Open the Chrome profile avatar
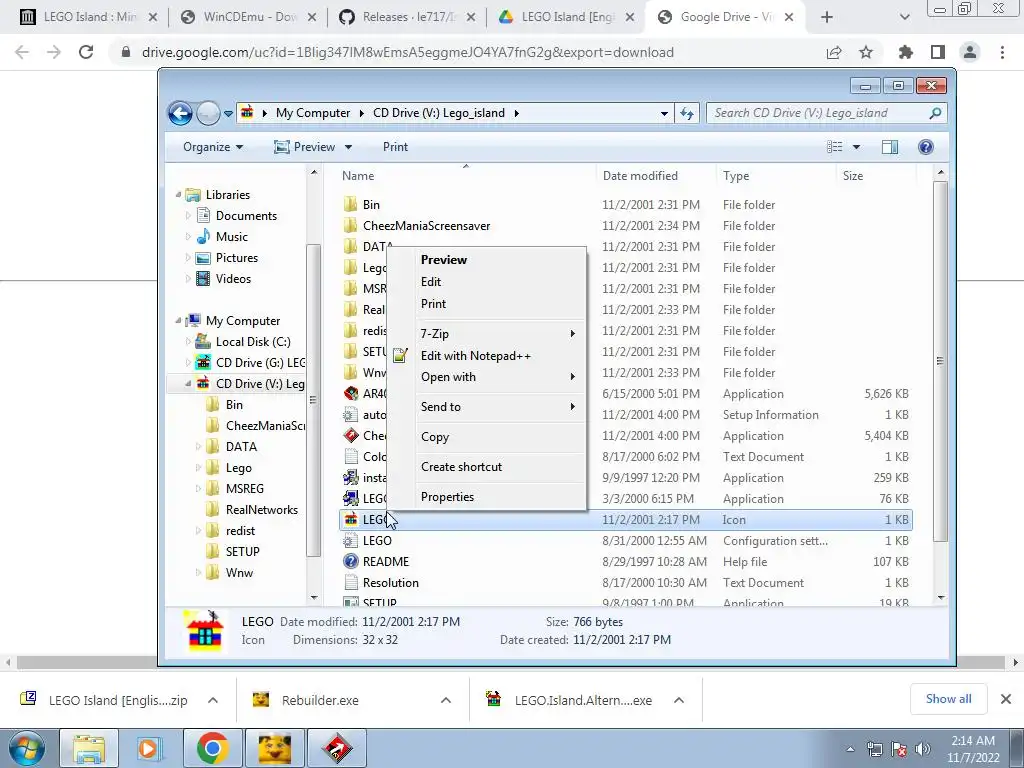 point(970,52)
